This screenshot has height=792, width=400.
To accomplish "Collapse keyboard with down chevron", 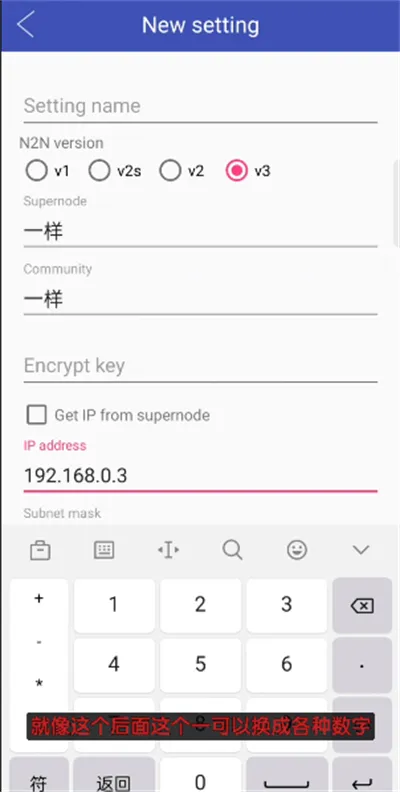I will point(361,550).
